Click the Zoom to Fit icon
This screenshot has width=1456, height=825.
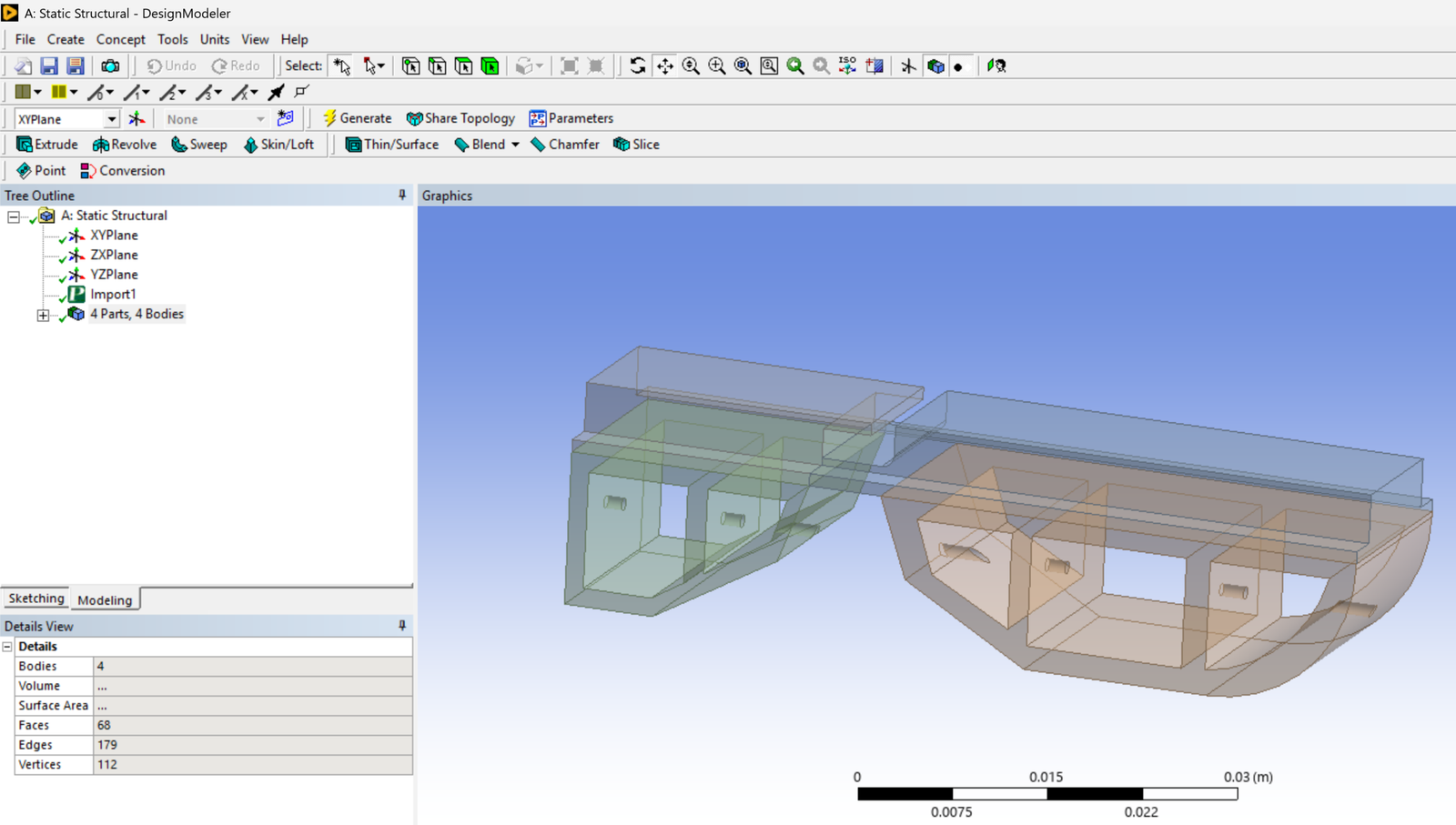[x=743, y=65]
